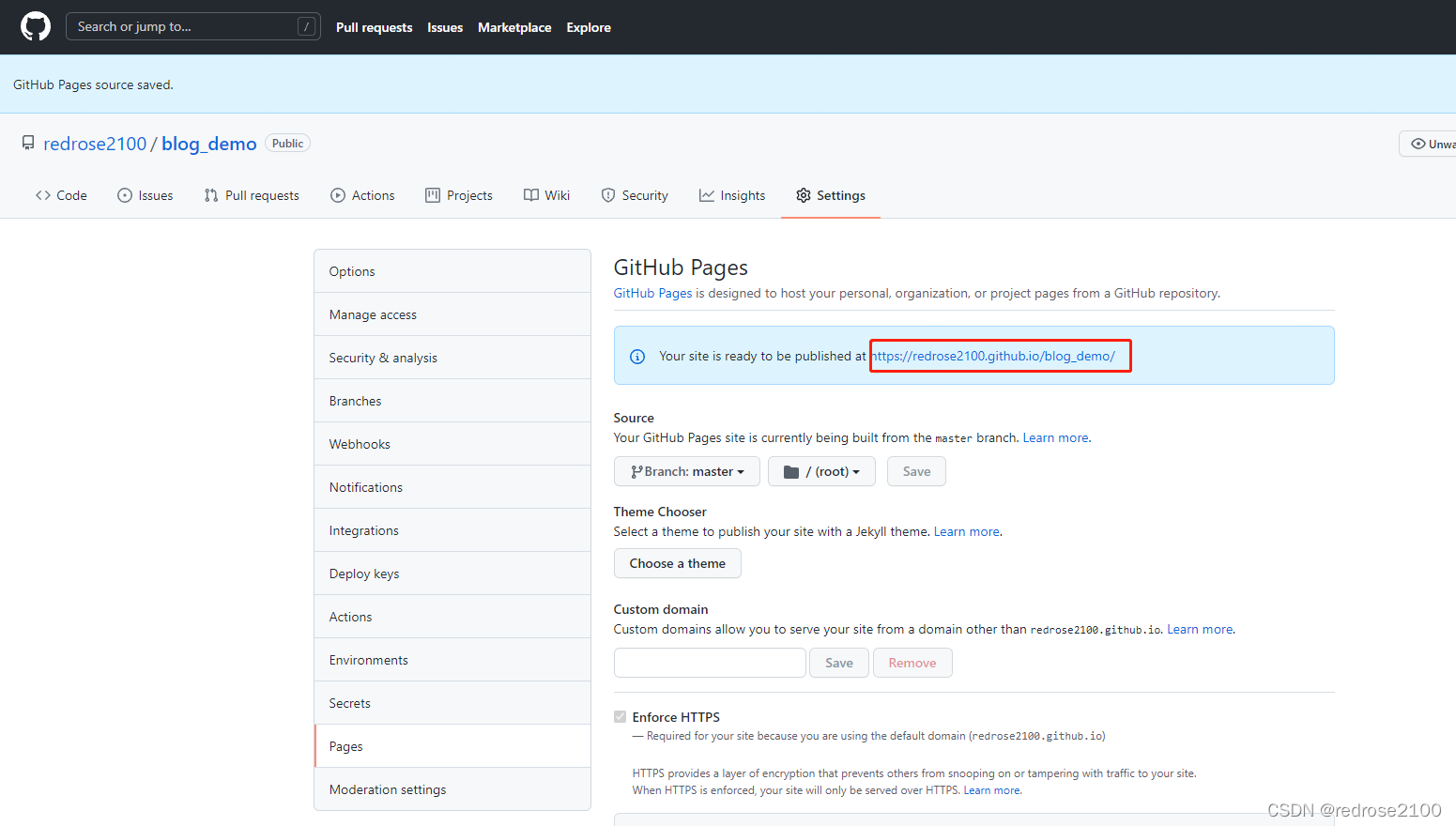Open the redrose2100 user profile link
Image resolution: width=1456 pixels, height=826 pixels.
(x=95, y=144)
